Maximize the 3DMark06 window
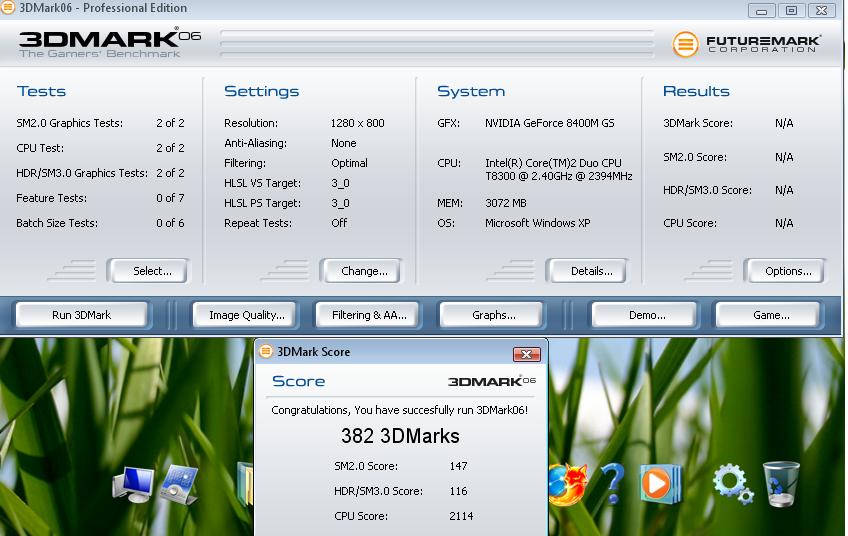 [791, 11]
